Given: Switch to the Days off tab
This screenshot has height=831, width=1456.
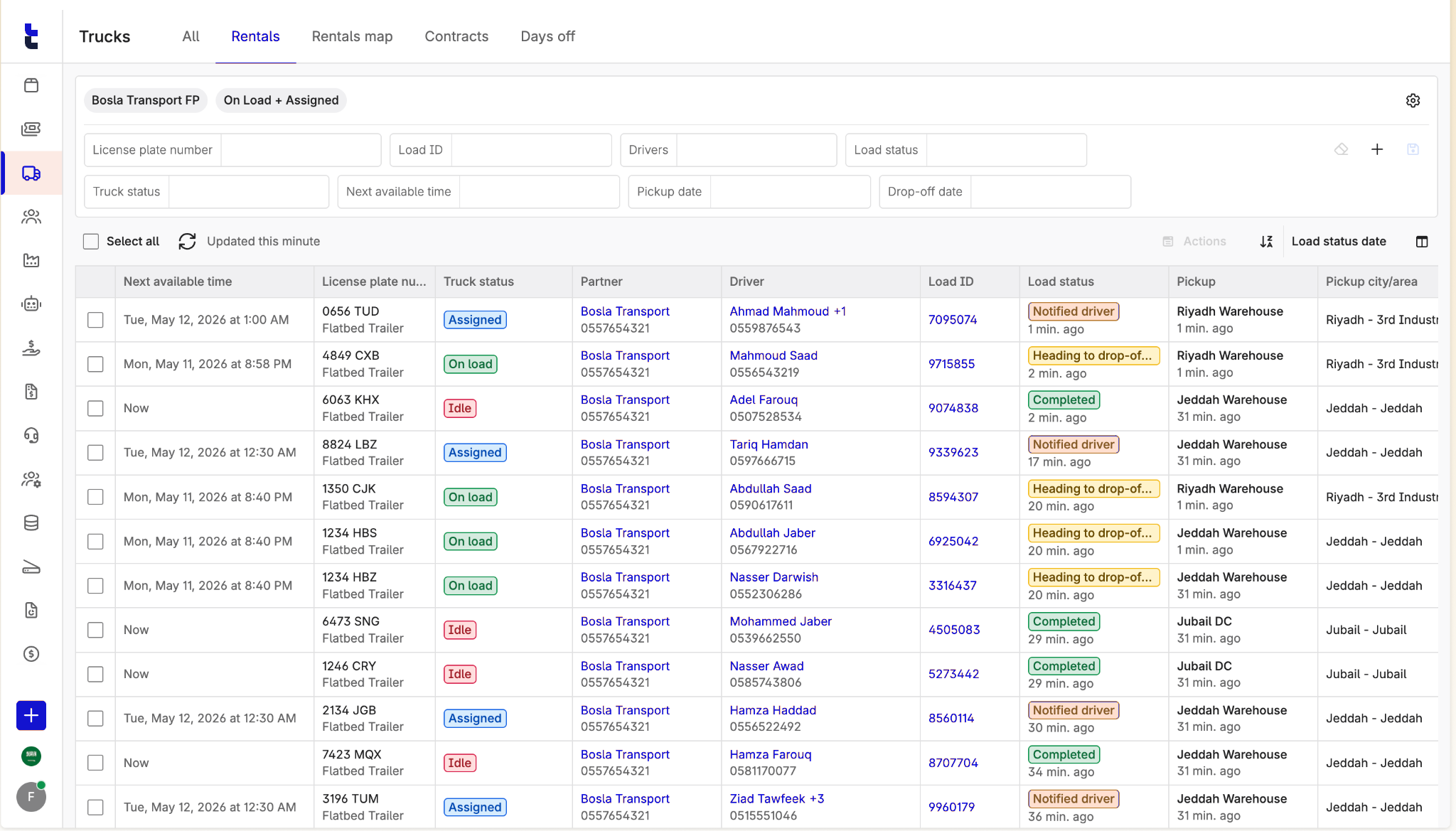Looking at the screenshot, I should [x=547, y=36].
